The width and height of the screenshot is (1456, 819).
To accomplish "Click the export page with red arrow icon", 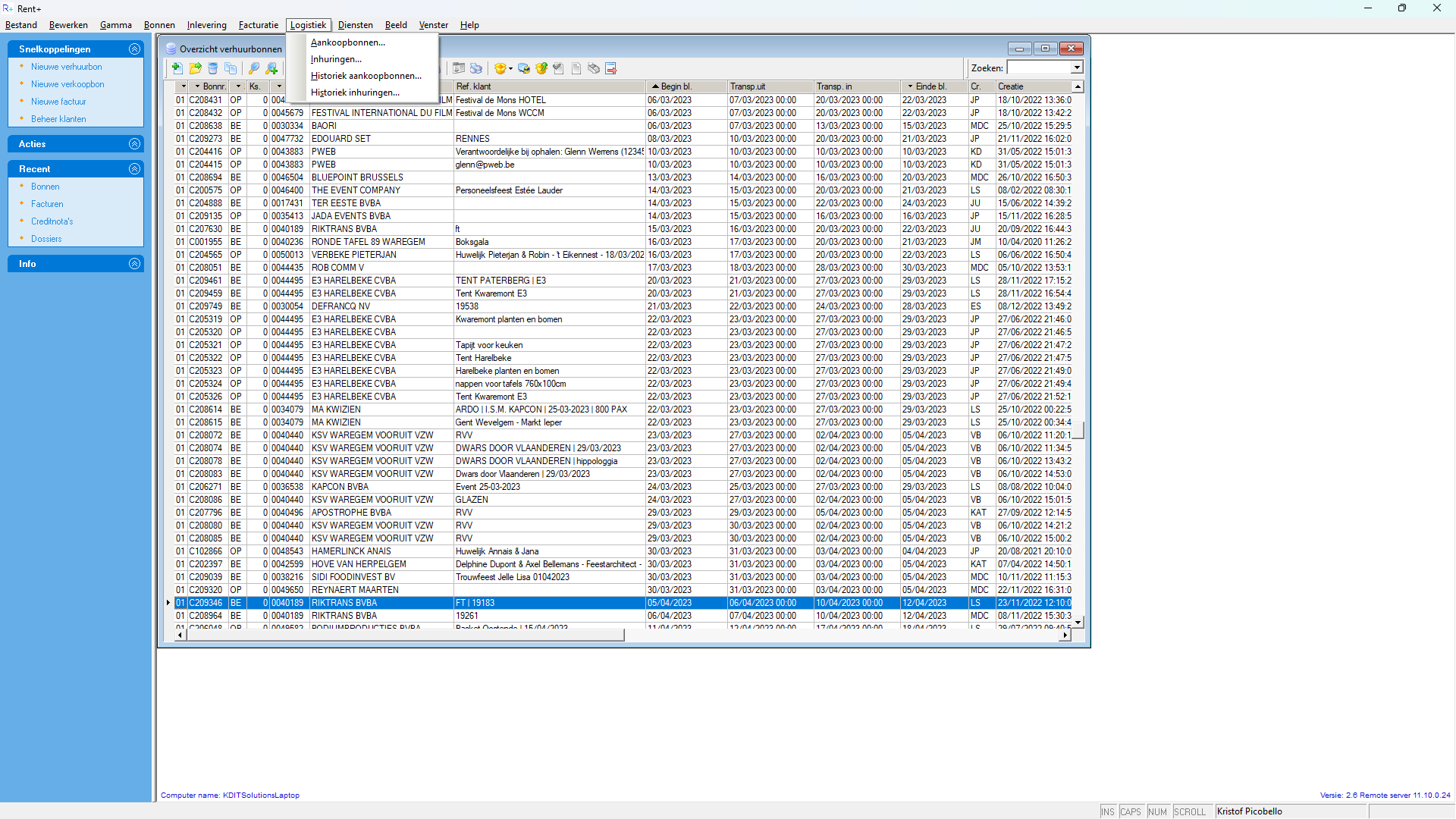I will click(610, 68).
